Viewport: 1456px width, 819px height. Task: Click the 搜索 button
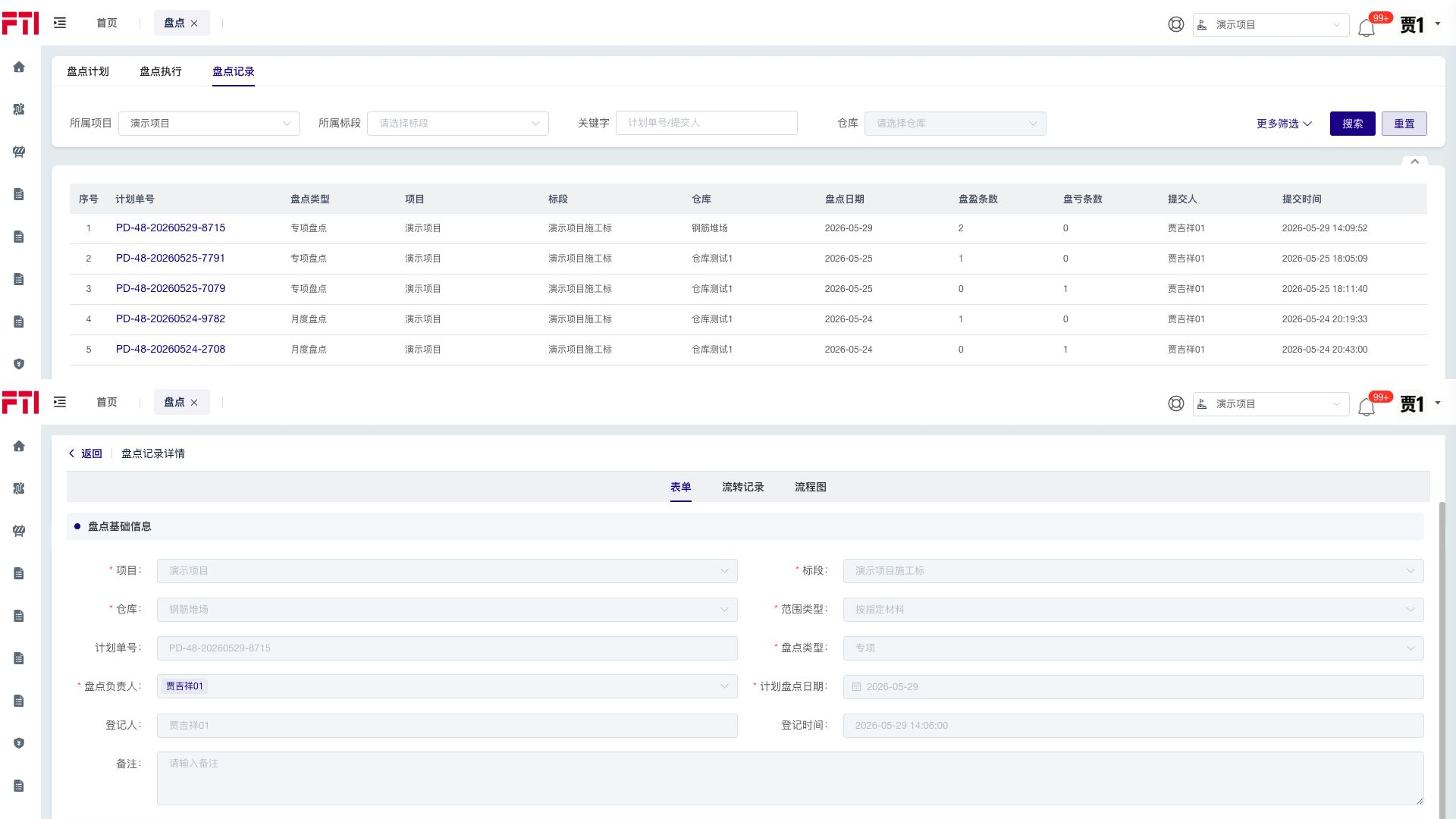[1353, 124]
